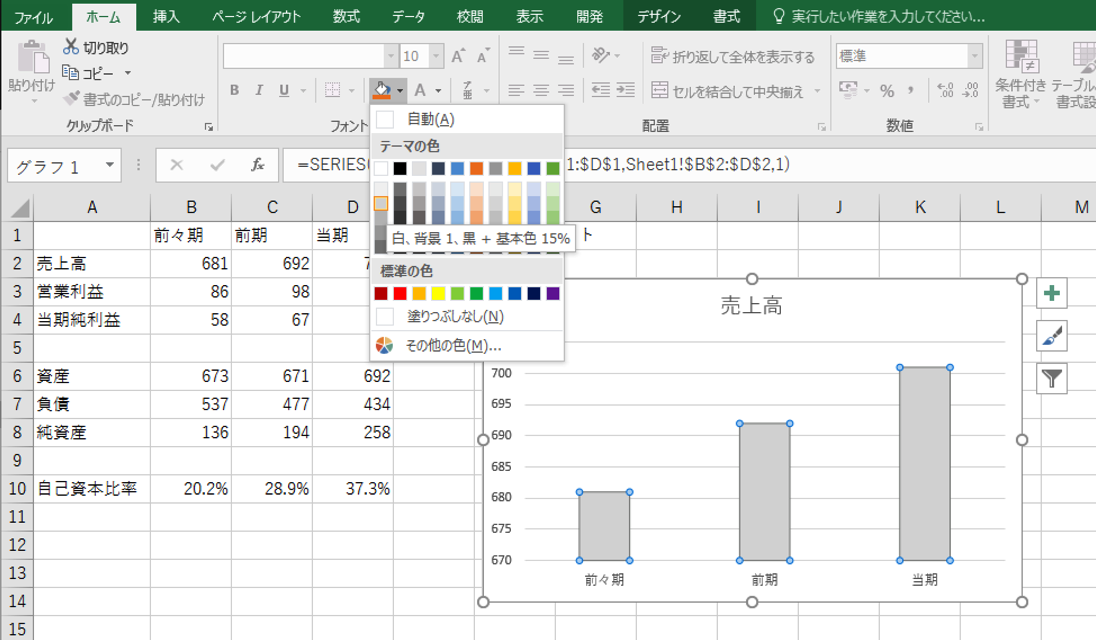Click the formula bar cancel X icon
Image resolution: width=1096 pixels, height=640 pixels.
click(176, 165)
